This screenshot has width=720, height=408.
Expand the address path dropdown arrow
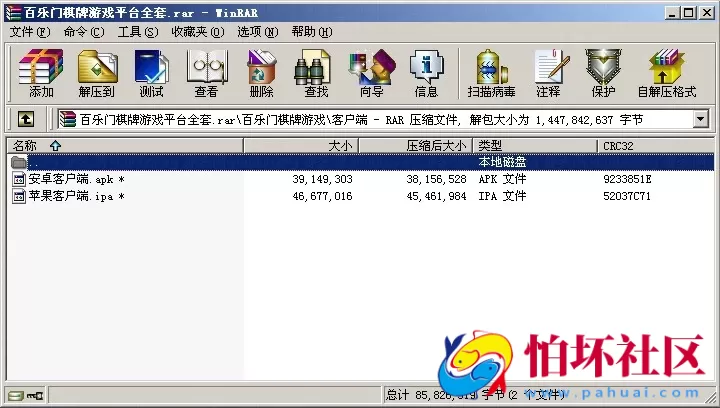tap(700, 120)
